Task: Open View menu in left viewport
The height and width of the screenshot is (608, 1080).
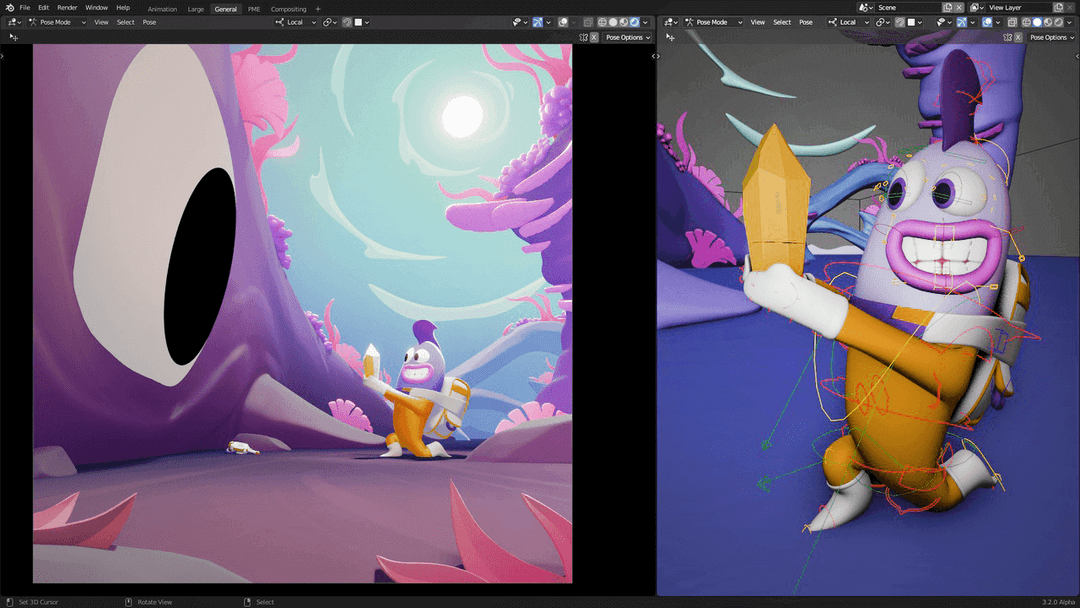Action: pyautogui.click(x=101, y=22)
